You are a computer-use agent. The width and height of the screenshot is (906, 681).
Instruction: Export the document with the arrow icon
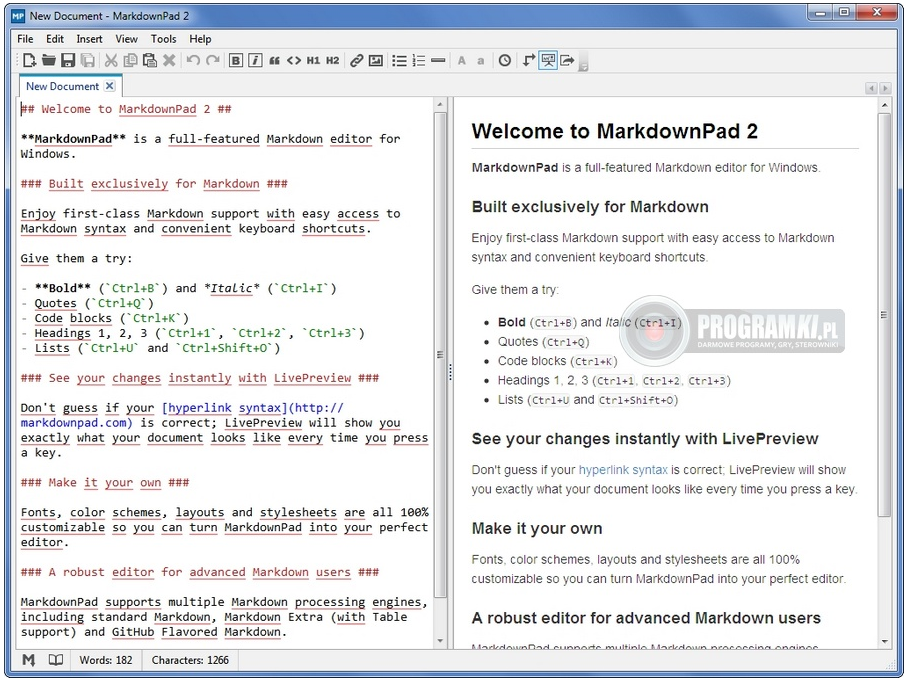click(x=567, y=60)
